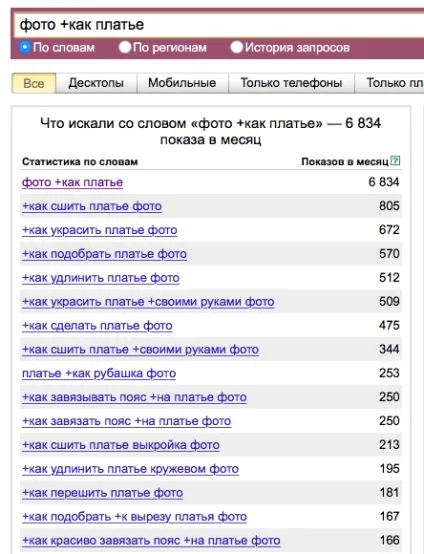Click the Статистика по словам column header
This screenshot has width=424, height=554.
click(80, 162)
